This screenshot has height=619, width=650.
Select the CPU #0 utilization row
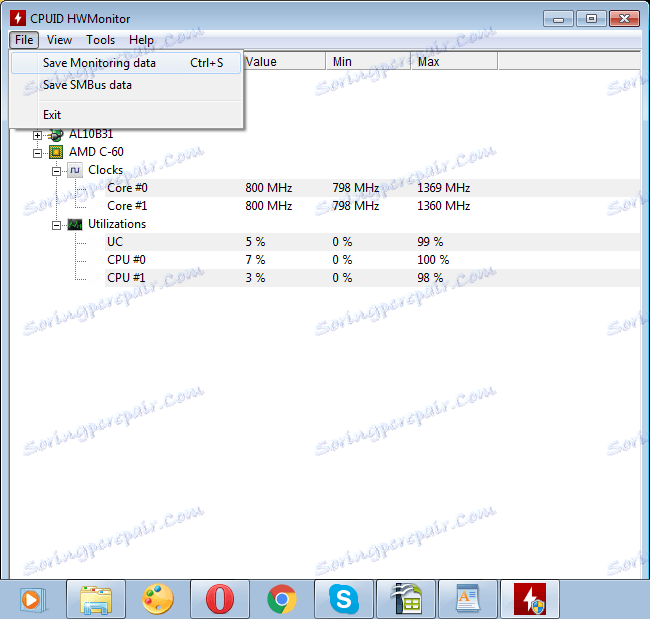tap(372, 260)
